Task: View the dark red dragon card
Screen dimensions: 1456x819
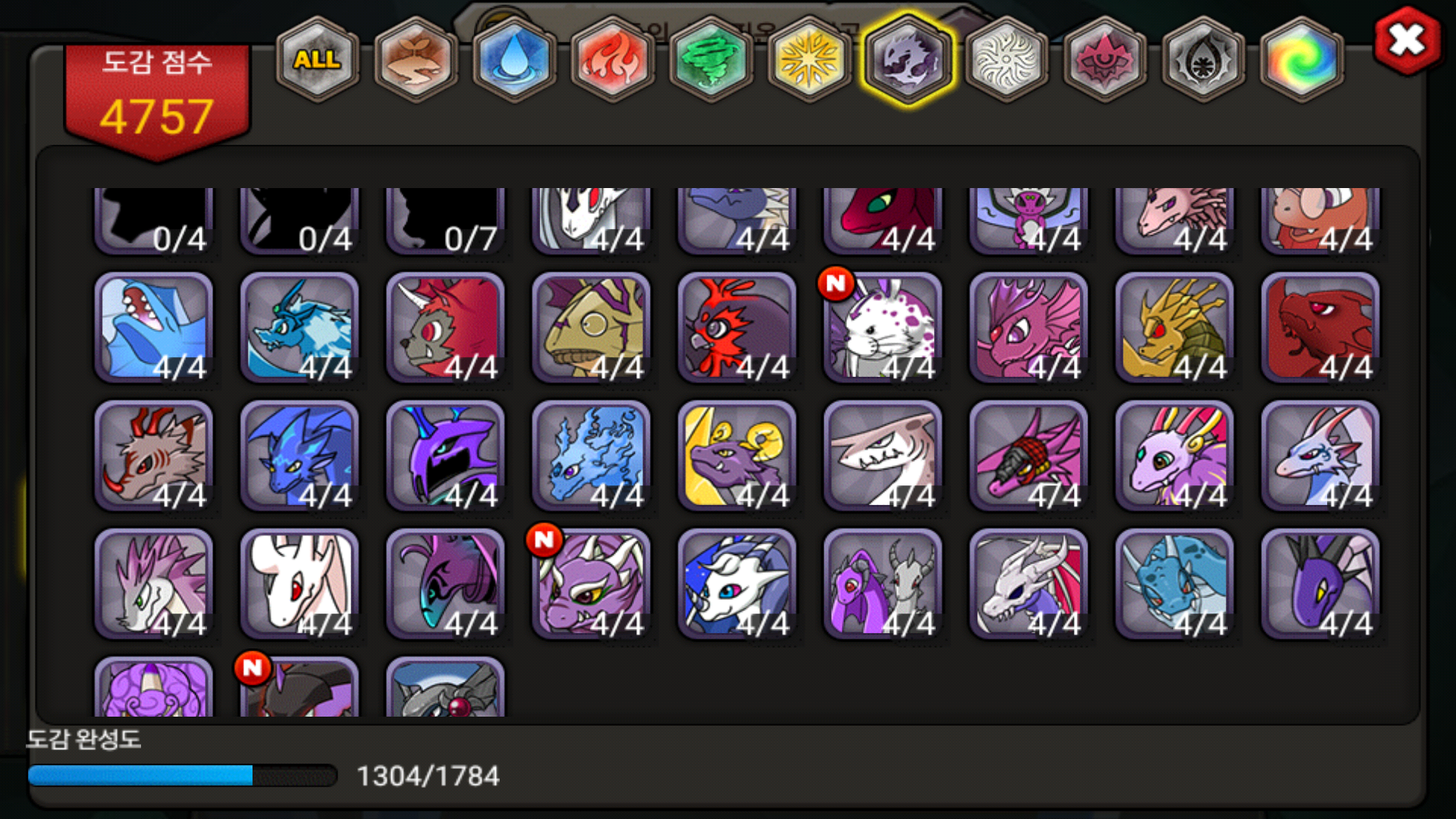Action: [x=1320, y=328]
